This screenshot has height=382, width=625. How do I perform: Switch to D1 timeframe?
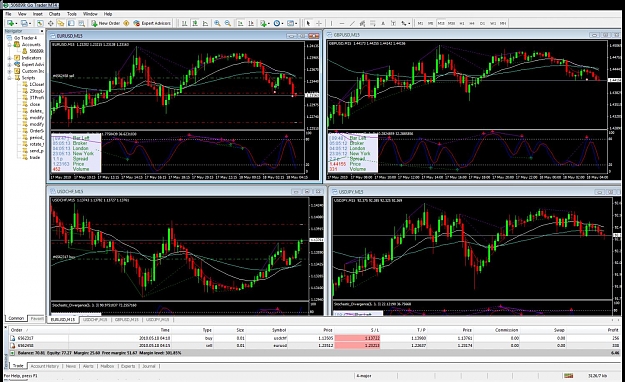pyautogui.click(x=482, y=24)
